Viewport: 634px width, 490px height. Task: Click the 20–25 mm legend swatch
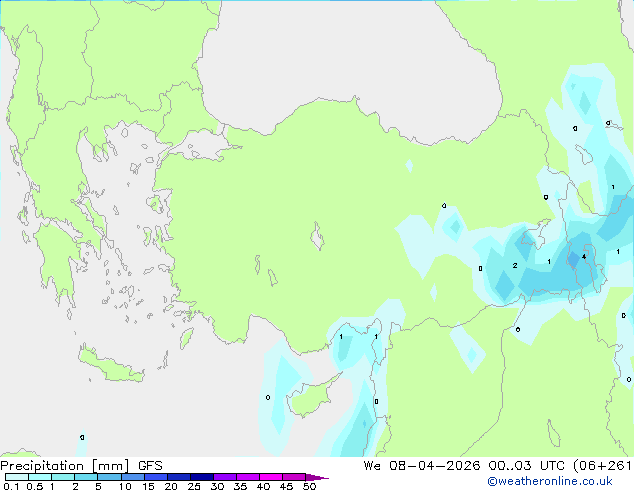coord(179,477)
